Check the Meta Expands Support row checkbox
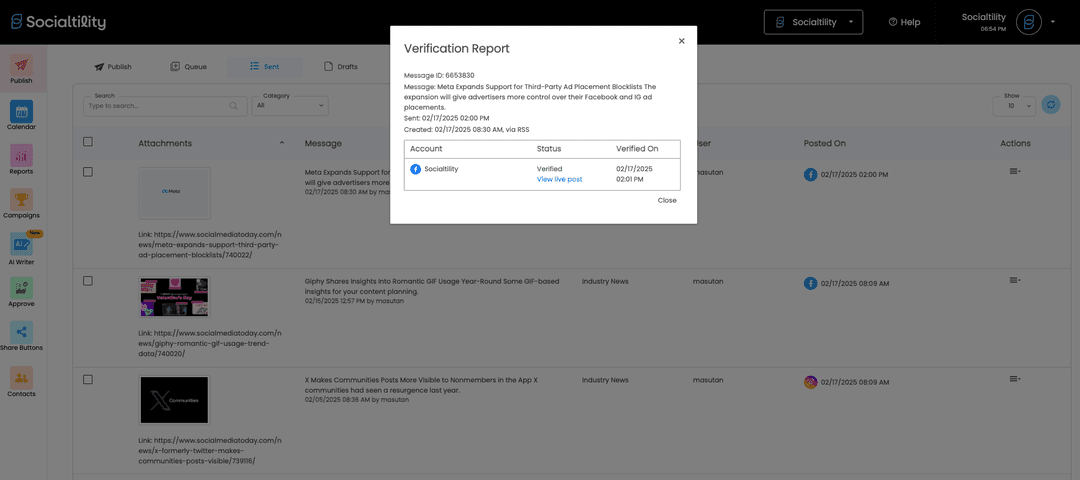This screenshot has width=1080, height=480. click(87, 172)
